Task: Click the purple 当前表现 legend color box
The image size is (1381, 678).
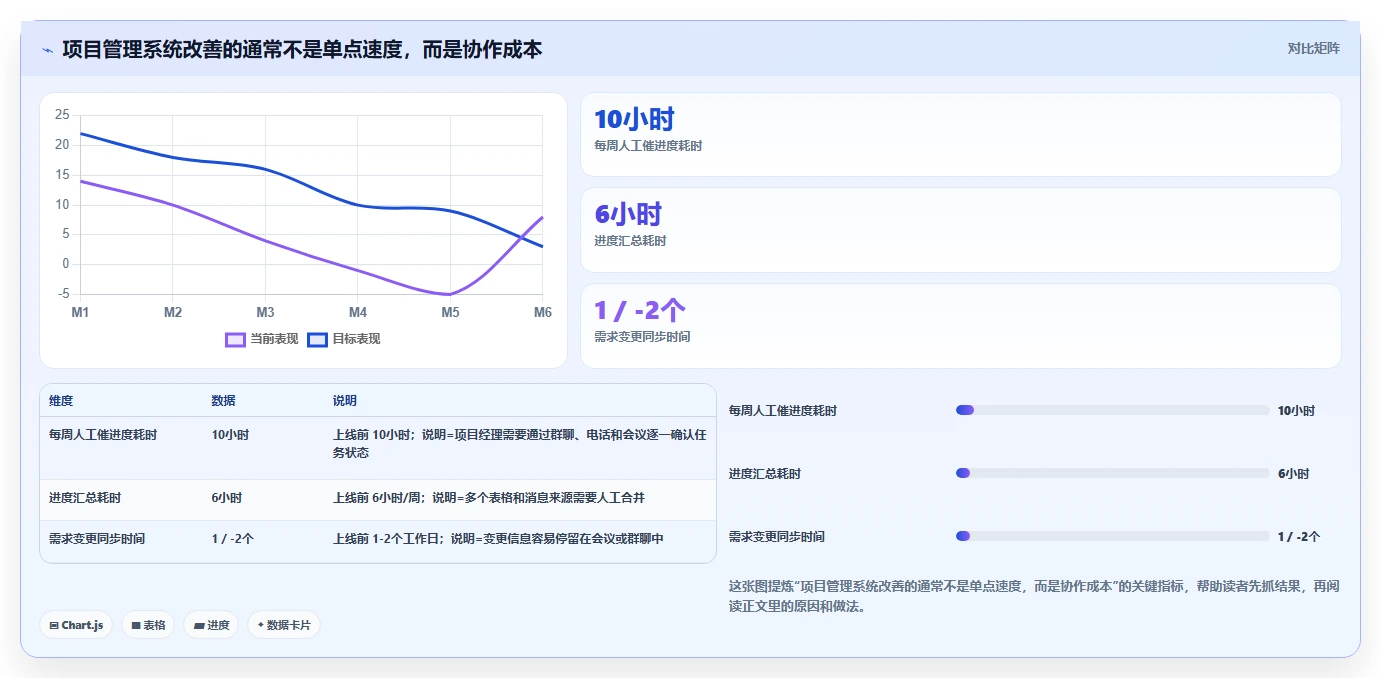Action: 235,339
